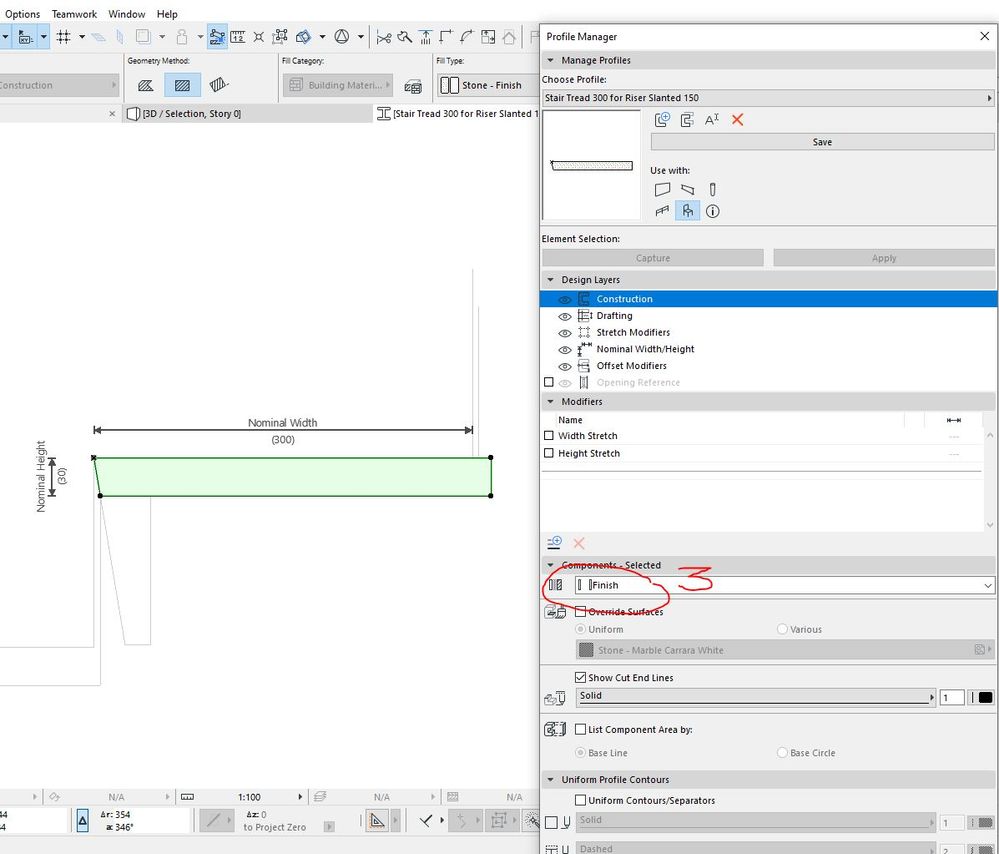999x854 pixels.
Task: Click the split scissors tool in toolbar
Action: [x=383, y=38]
